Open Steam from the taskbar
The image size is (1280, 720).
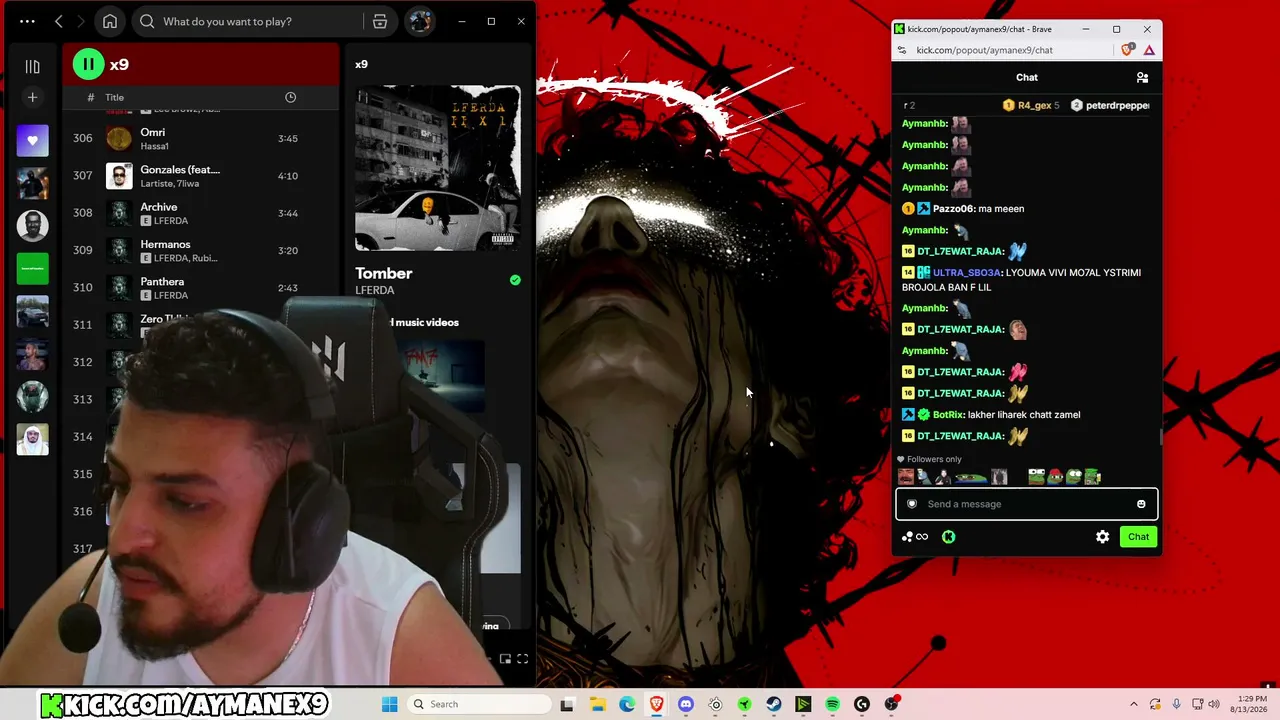click(774, 704)
